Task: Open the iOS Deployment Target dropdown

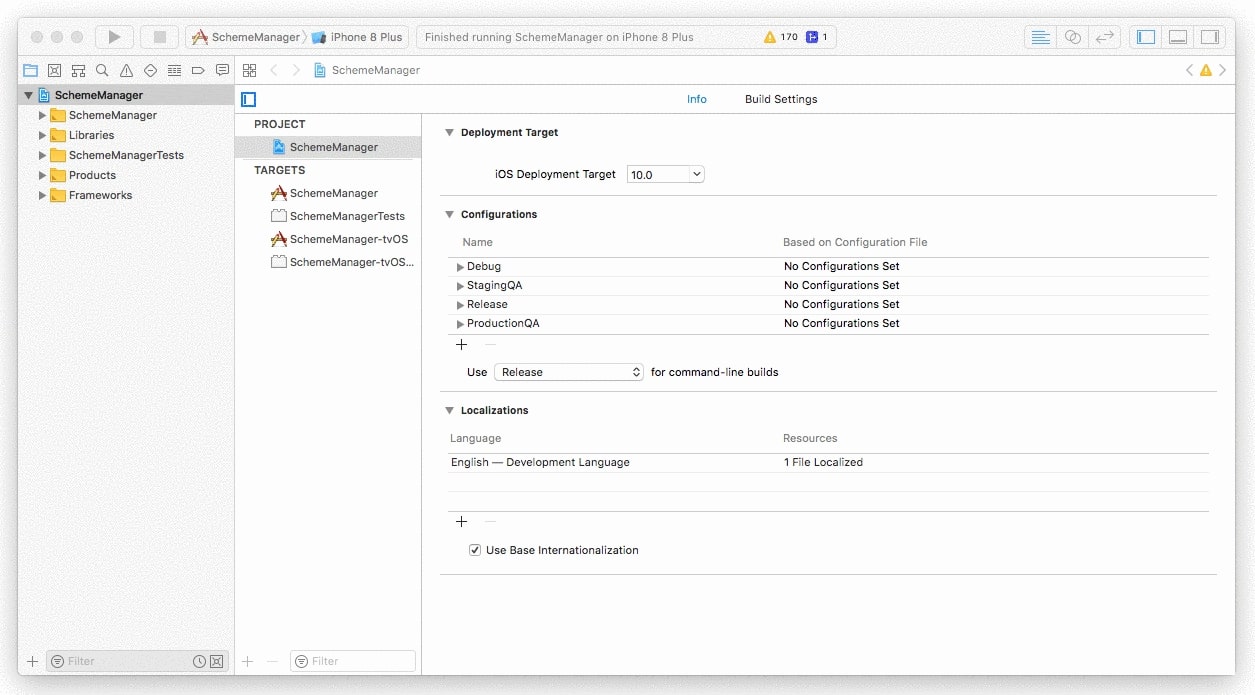Action: click(665, 173)
